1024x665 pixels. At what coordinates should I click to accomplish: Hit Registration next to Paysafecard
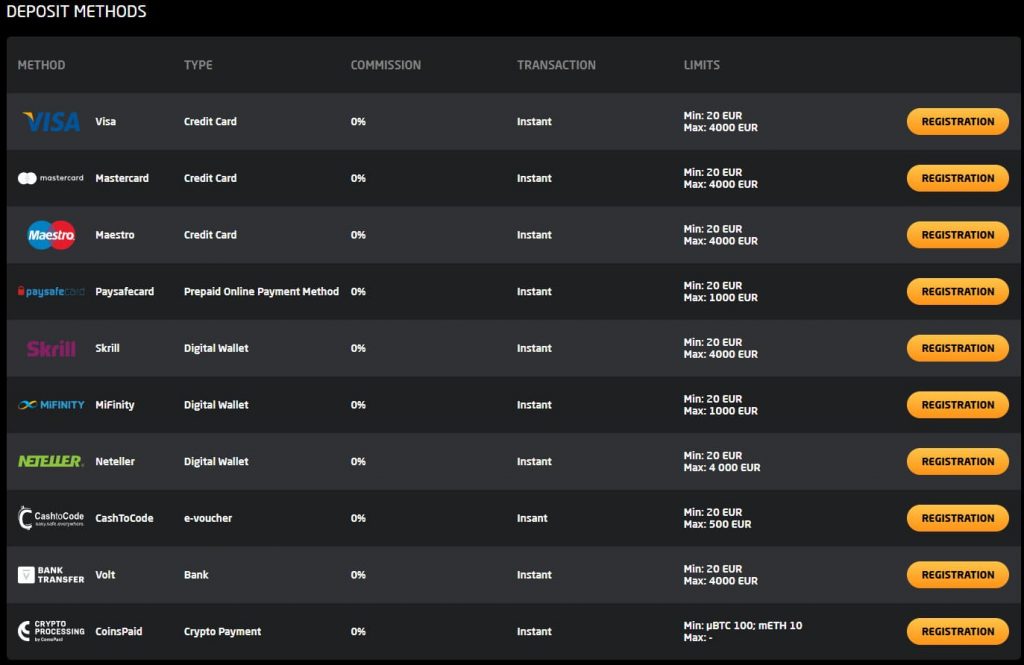click(957, 292)
